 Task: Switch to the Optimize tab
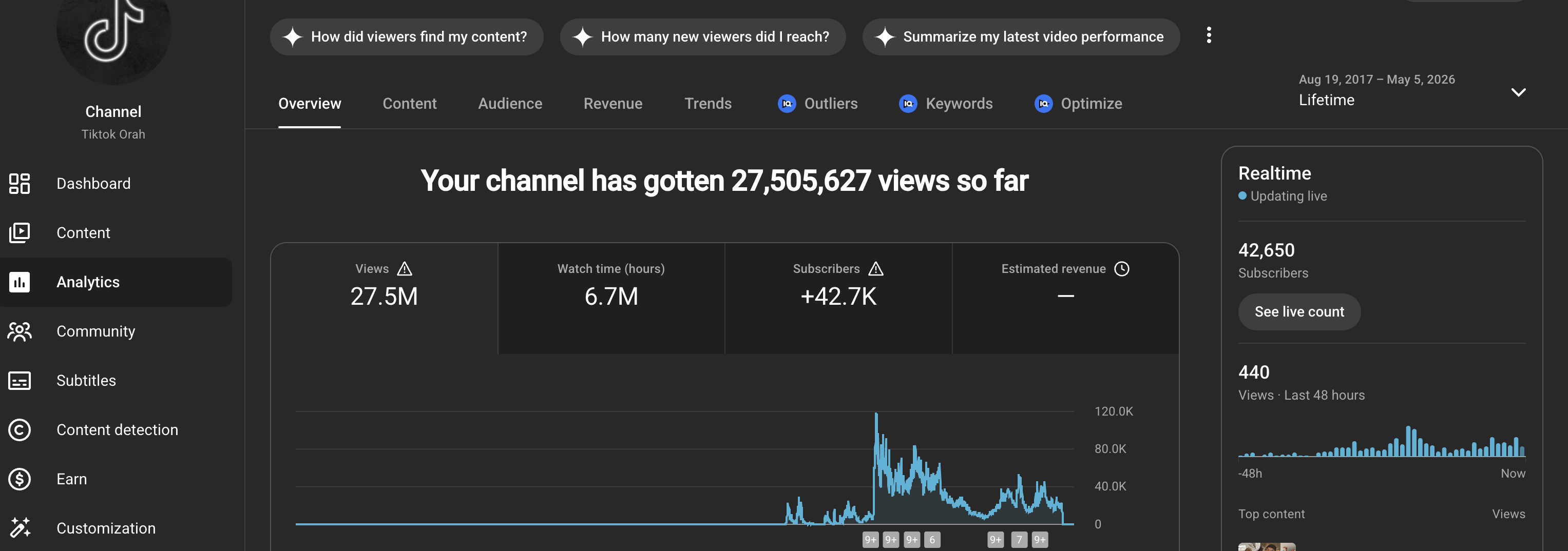coord(1078,104)
